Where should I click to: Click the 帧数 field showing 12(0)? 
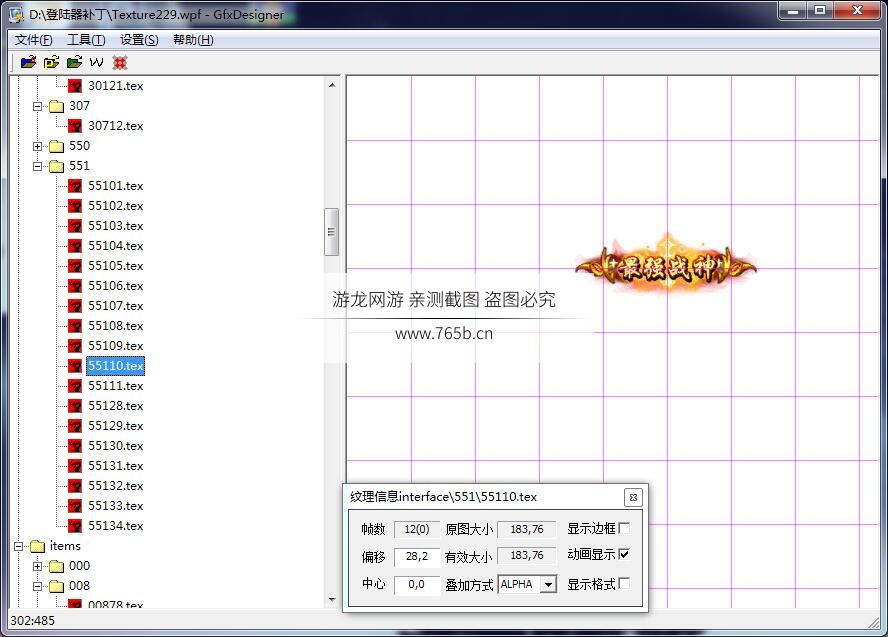[x=417, y=529]
